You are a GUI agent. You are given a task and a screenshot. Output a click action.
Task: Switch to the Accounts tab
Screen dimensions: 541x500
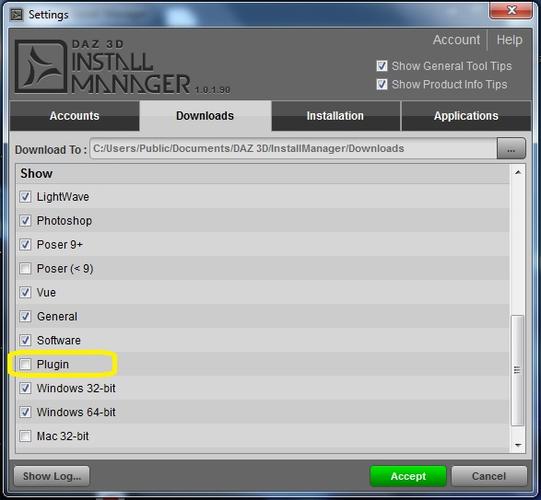click(x=75, y=116)
